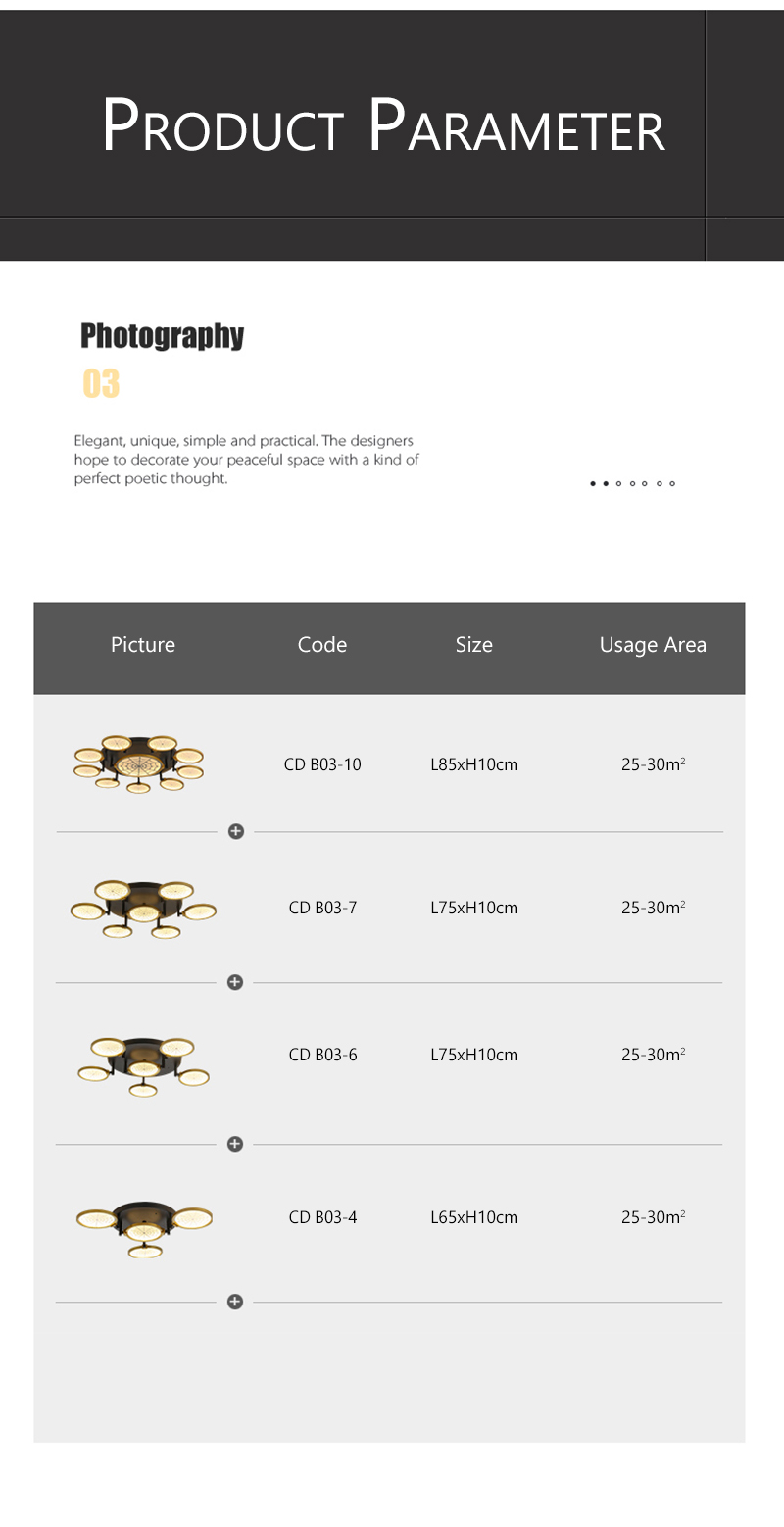784x1527 pixels.
Task: Click the plus icon below the CD B03-7 row
Action: pyautogui.click(x=235, y=982)
